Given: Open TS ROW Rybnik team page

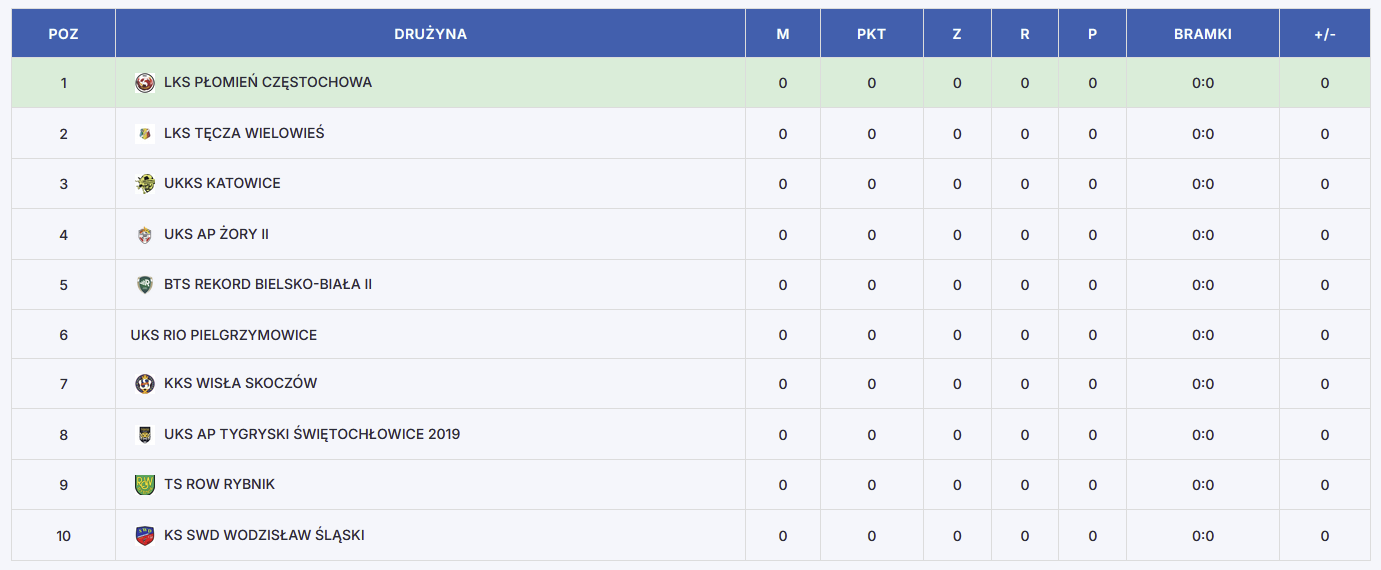Looking at the screenshot, I should [220, 484].
